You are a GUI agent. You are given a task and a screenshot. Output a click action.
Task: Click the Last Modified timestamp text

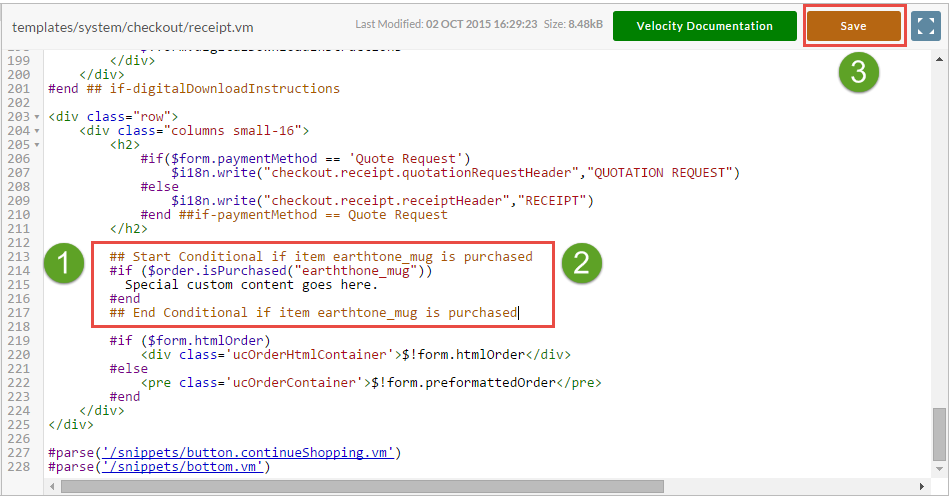coord(446,24)
